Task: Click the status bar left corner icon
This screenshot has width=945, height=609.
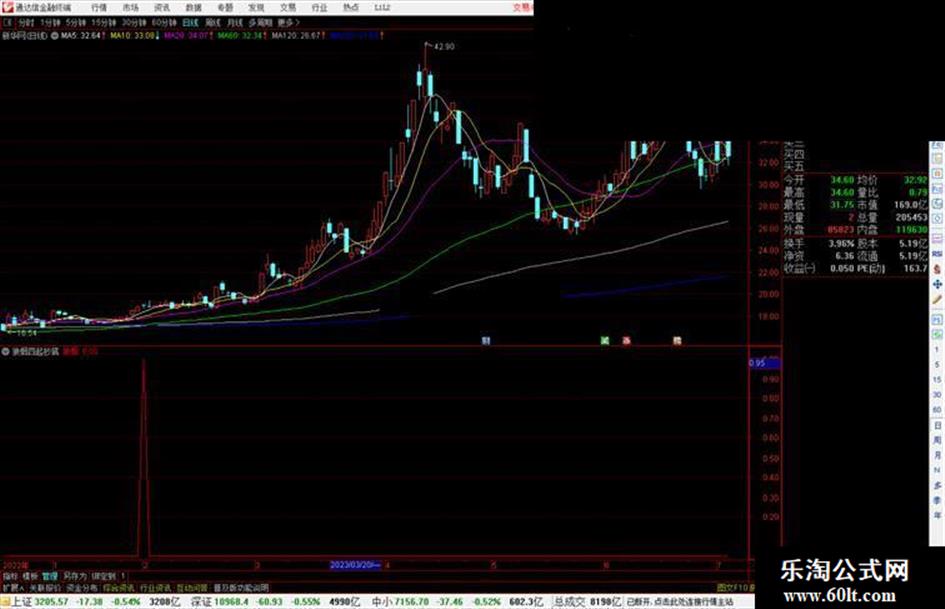Action: tap(5, 602)
